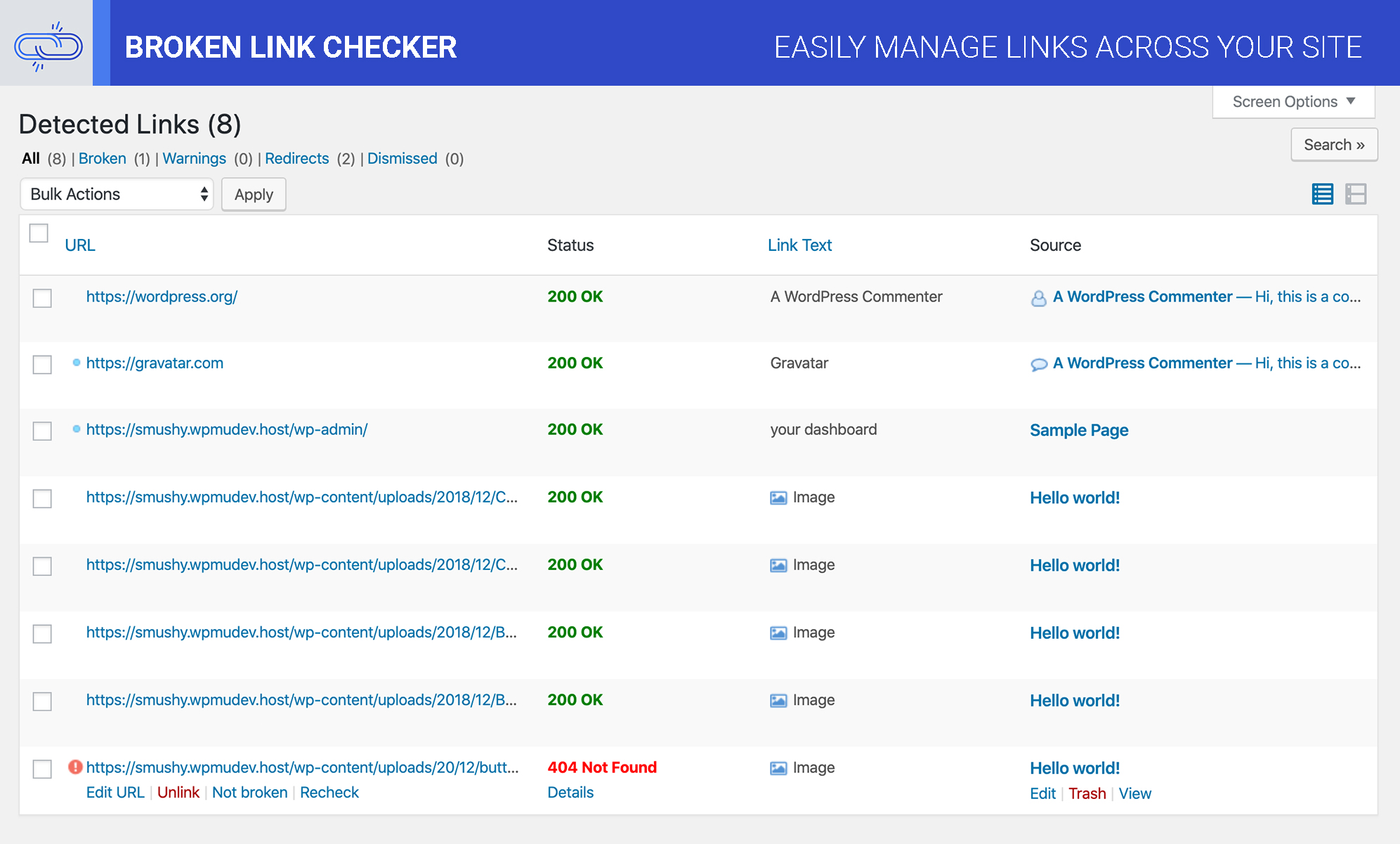This screenshot has height=844, width=1400.
Task: Tick the select-all checkbox in the header
Action: click(x=38, y=233)
